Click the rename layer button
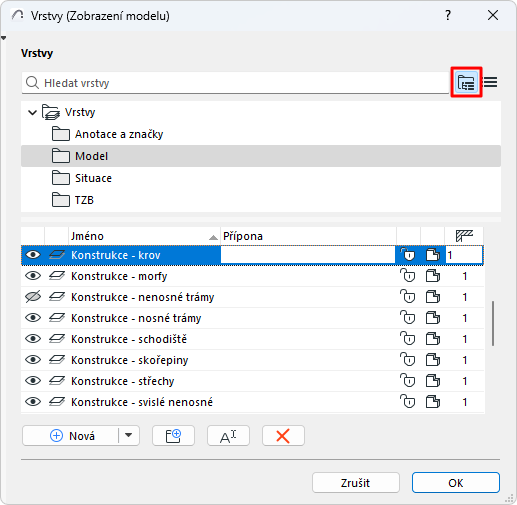Image resolution: width=517 pixels, height=505 pixels. (x=228, y=436)
